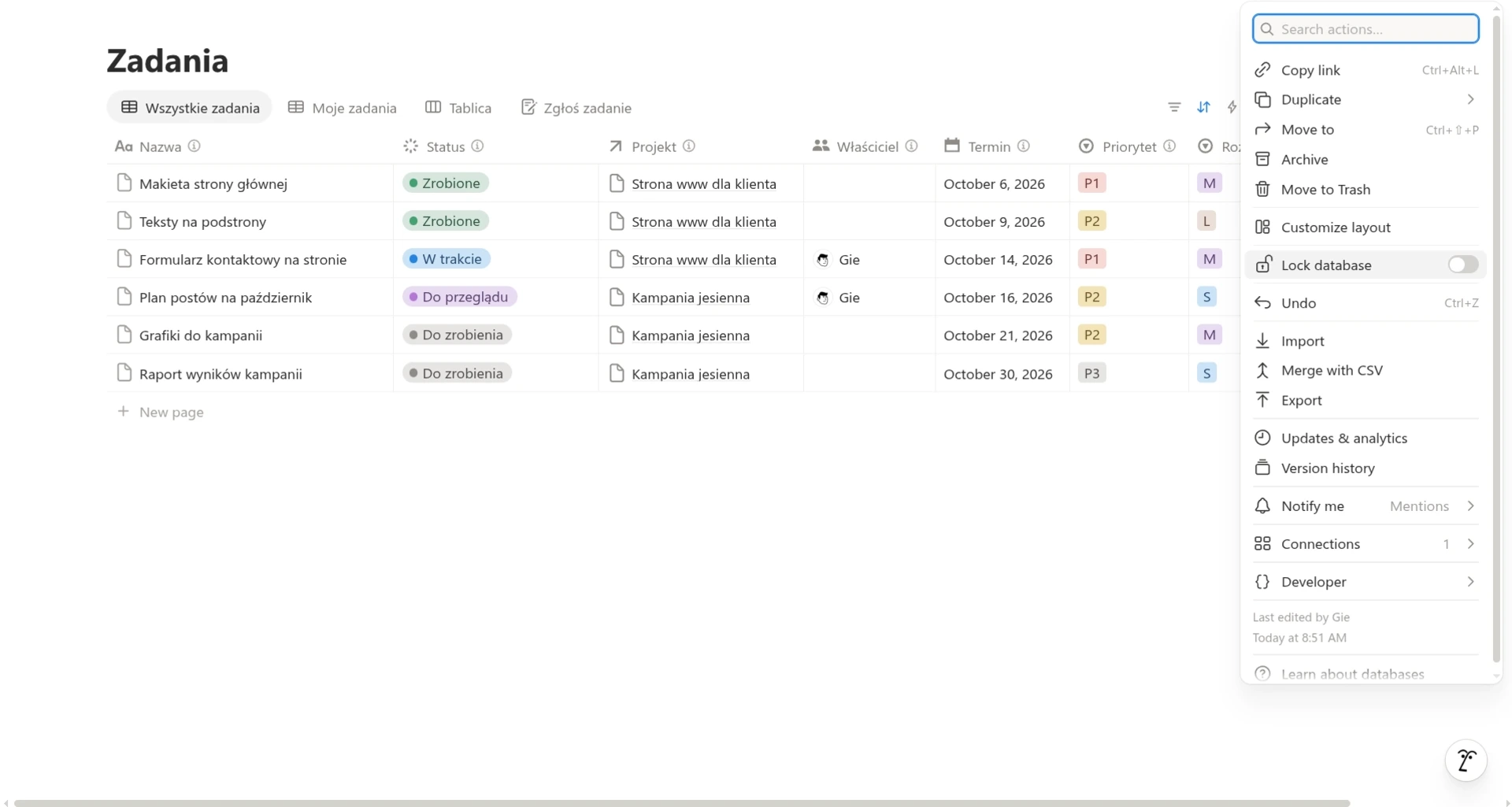Click Version history menu entry
Viewport: 1512px width, 807px height.
tap(1365, 468)
